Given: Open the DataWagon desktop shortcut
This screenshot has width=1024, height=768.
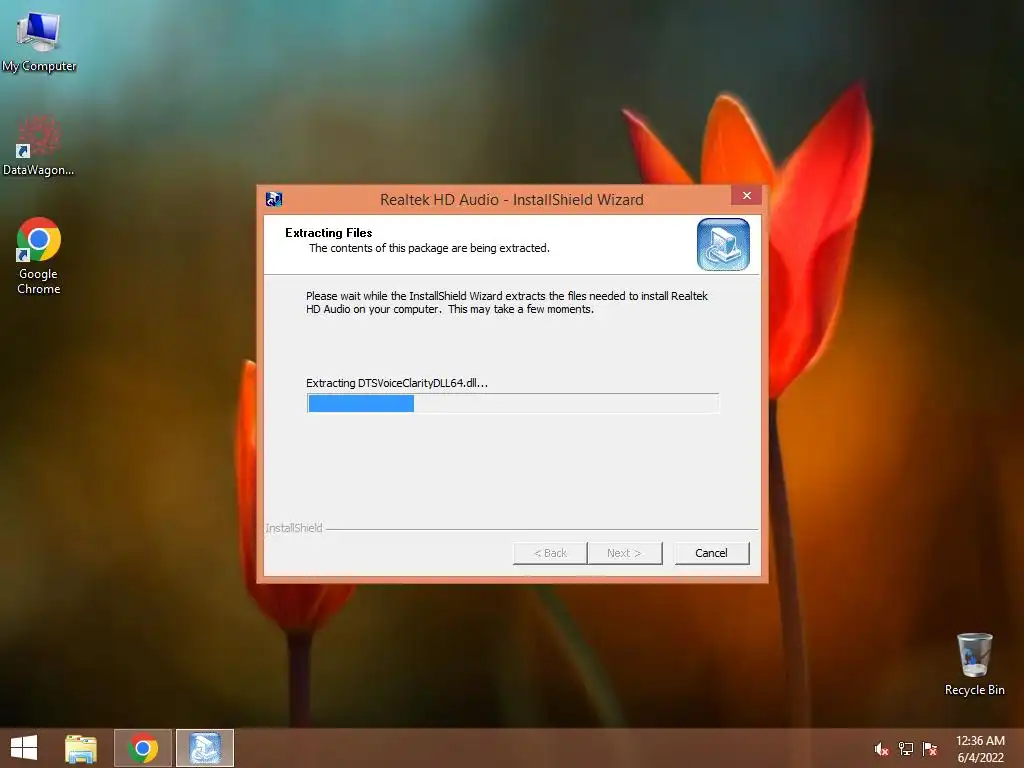Looking at the screenshot, I should [39, 145].
